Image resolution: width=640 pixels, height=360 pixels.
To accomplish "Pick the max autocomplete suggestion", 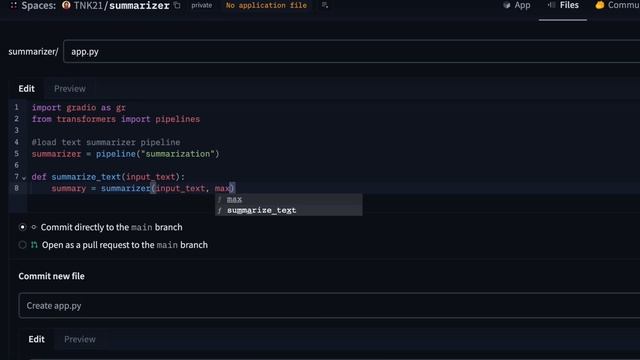I will point(288,199).
